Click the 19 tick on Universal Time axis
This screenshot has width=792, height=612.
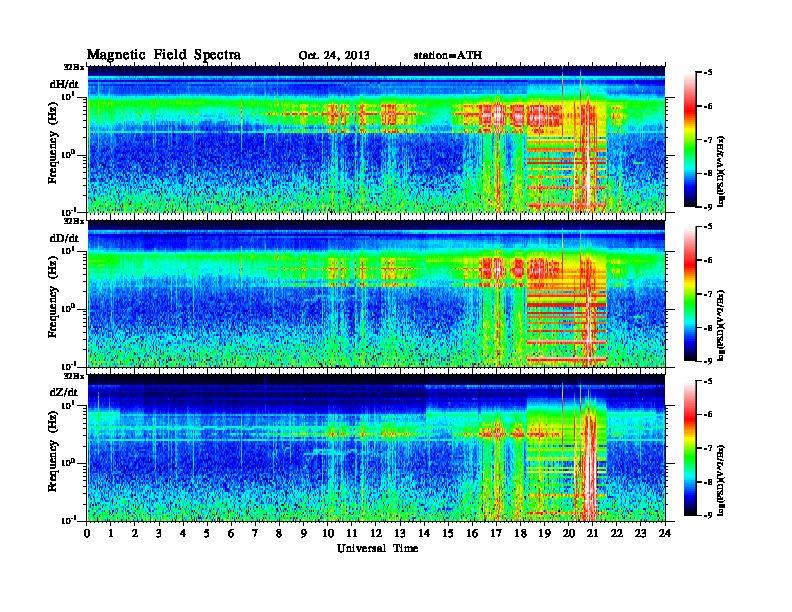544,533
